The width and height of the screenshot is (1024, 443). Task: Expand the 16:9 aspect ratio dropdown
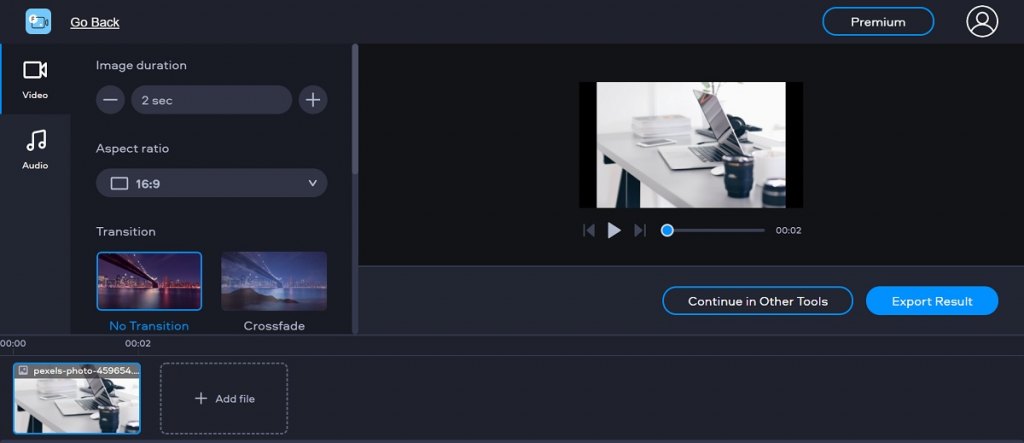[x=212, y=183]
